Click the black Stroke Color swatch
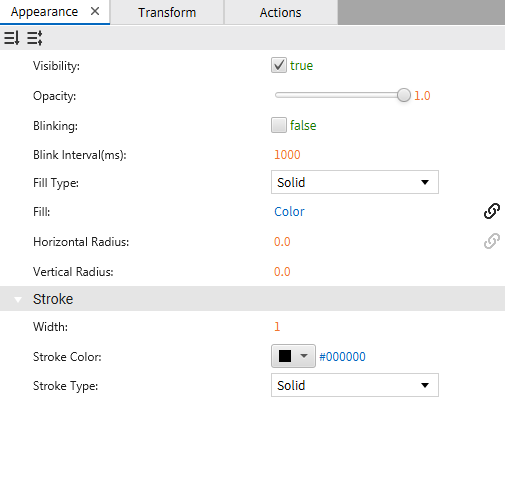This screenshot has width=505, height=481. tap(285, 356)
